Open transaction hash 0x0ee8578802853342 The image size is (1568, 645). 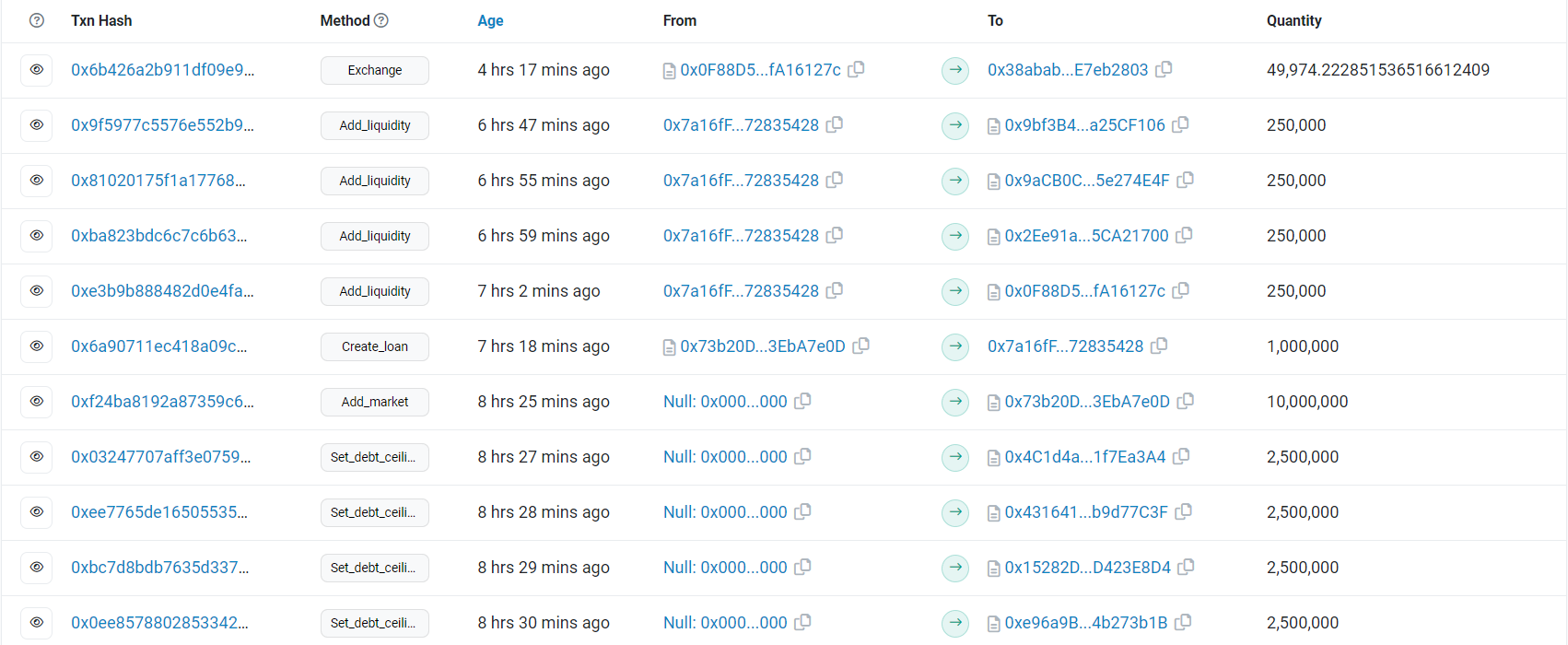[x=159, y=623]
